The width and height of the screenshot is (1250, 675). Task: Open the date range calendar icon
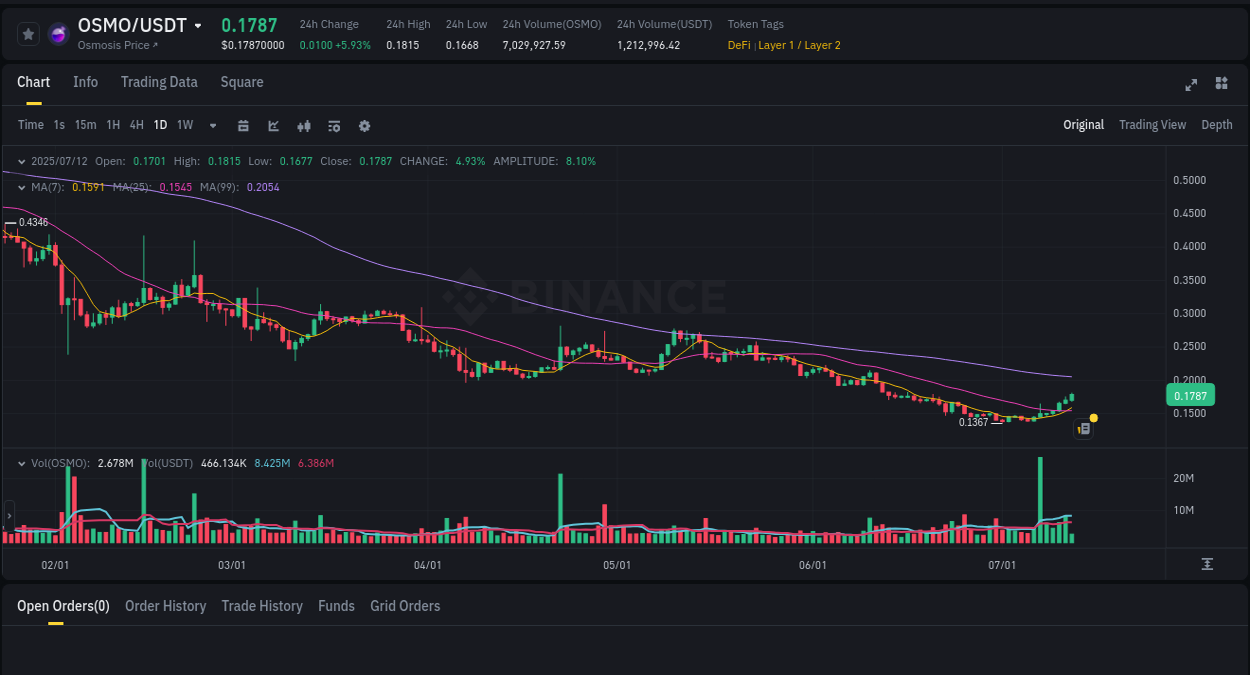[243, 125]
